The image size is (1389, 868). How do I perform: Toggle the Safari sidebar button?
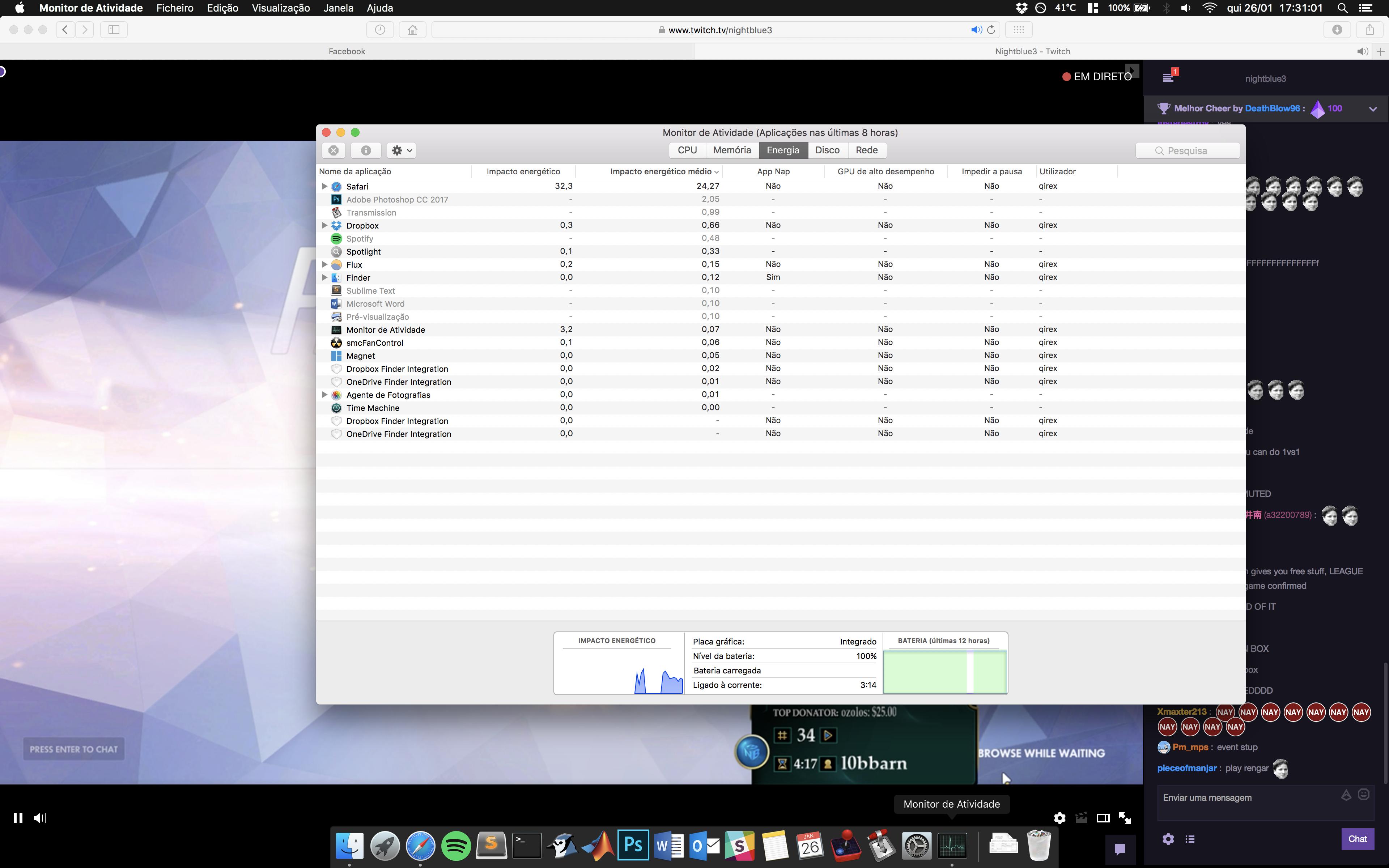pos(114,30)
